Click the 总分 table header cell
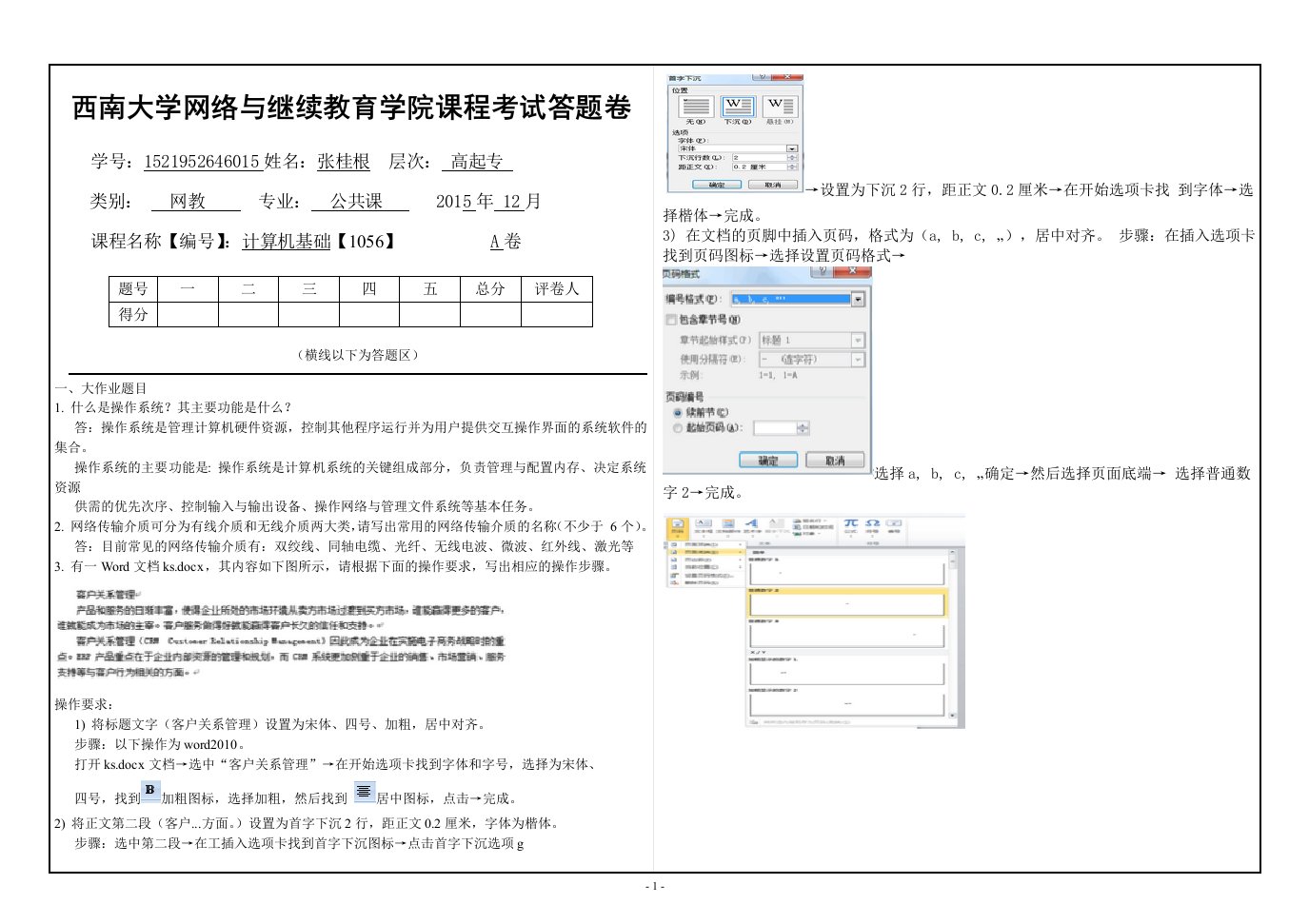1309x924 pixels. pyautogui.click(x=490, y=289)
